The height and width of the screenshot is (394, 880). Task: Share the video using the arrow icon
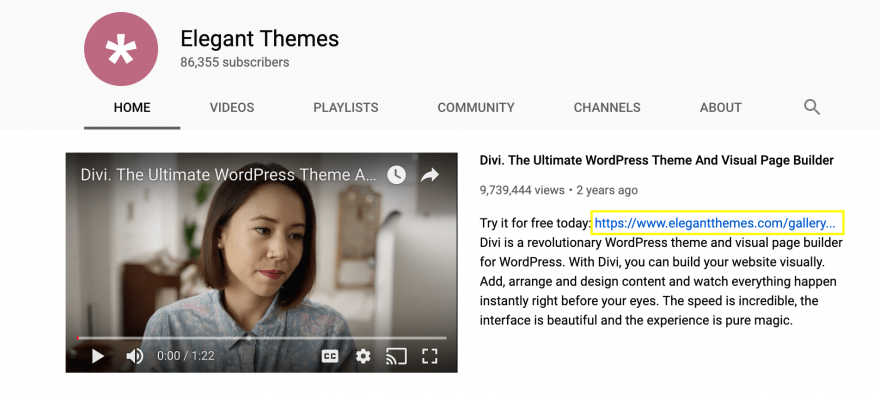[429, 175]
